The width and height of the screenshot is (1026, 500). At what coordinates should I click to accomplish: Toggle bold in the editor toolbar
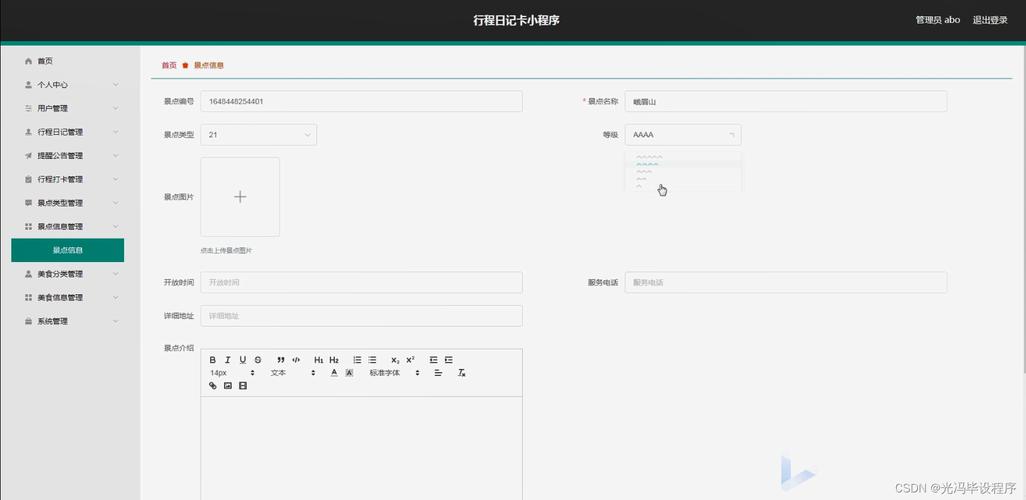[213, 360]
